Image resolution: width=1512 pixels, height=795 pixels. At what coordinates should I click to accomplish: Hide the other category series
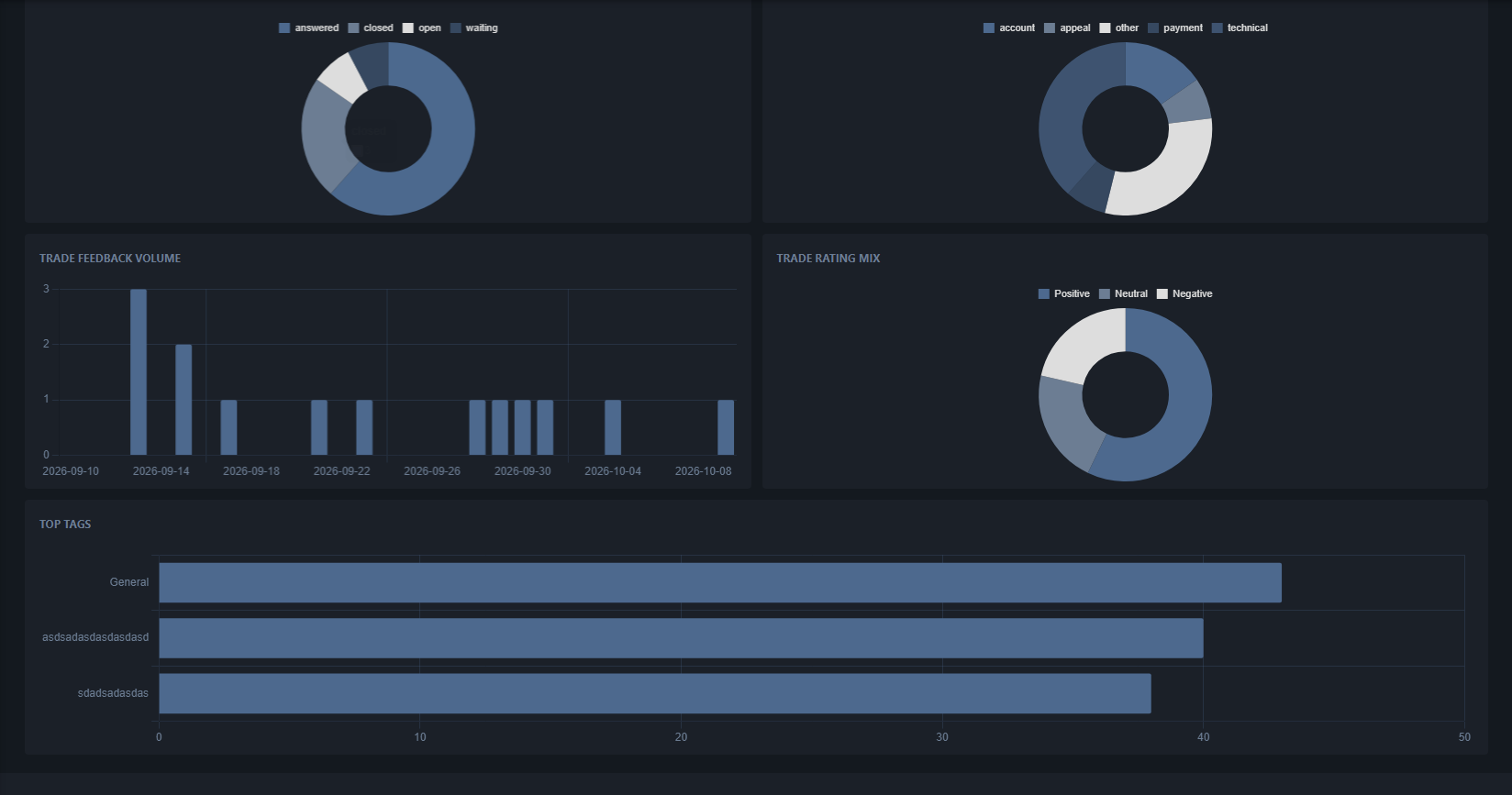pyautogui.click(x=1119, y=28)
